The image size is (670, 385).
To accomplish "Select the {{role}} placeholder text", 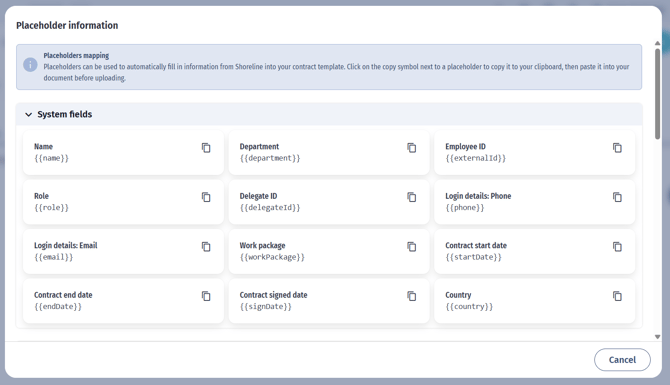I will [51, 208].
